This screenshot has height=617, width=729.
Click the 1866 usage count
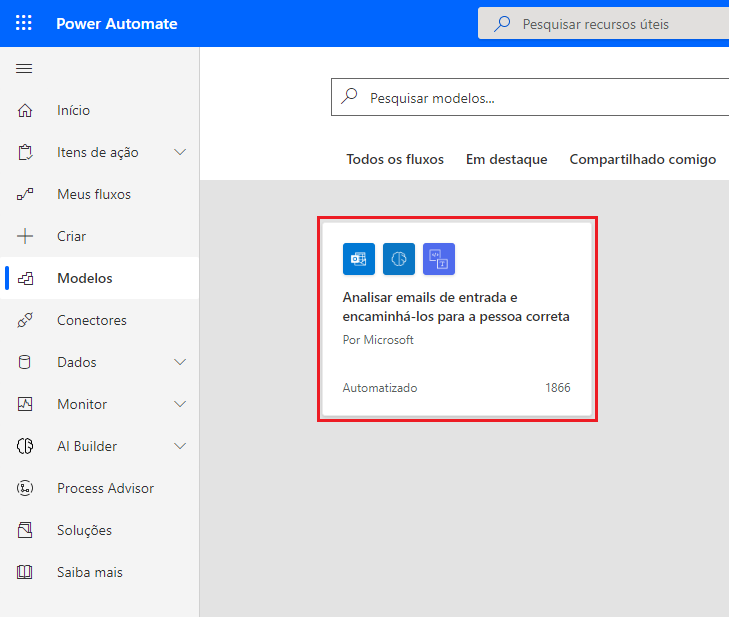point(557,388)
